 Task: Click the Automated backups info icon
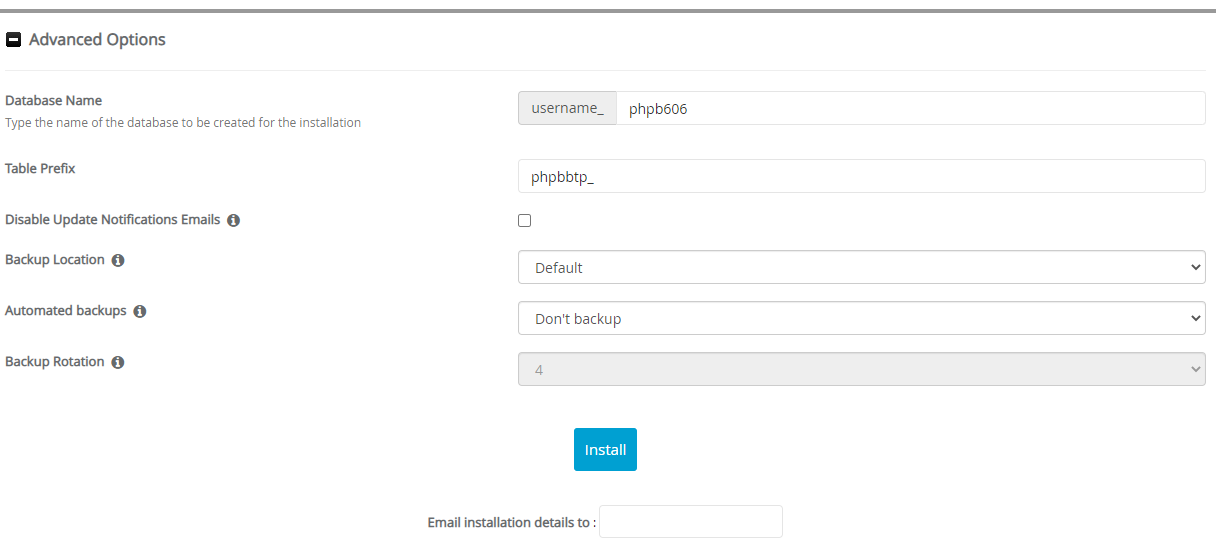[140, 312]
